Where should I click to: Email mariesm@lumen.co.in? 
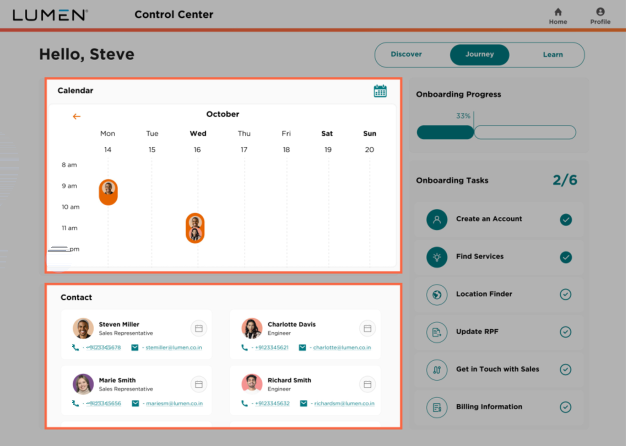coord(174,404)
